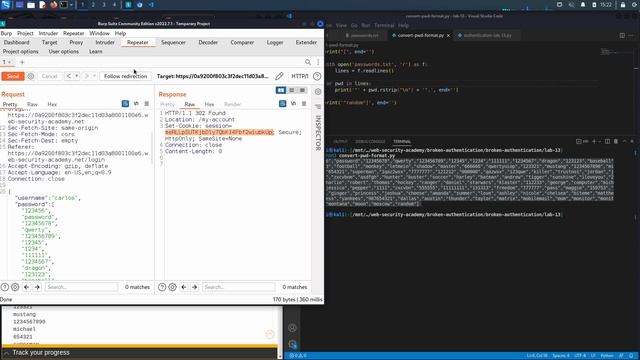Click the Follow redirection button
The width and height of the screenshot is (640, 360).
click(125, 76)
